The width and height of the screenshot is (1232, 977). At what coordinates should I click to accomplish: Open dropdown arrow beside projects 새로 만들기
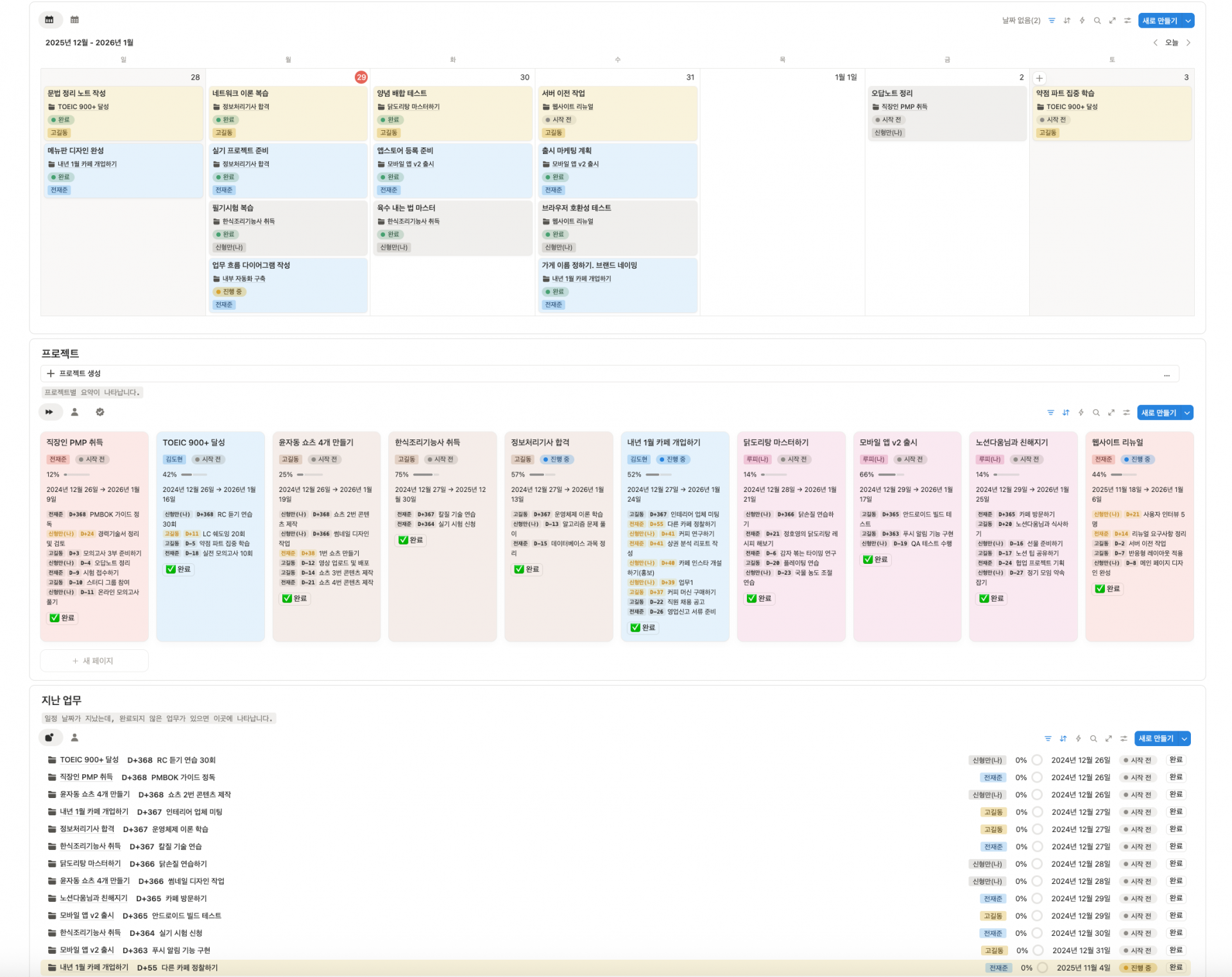(1186, 412)
